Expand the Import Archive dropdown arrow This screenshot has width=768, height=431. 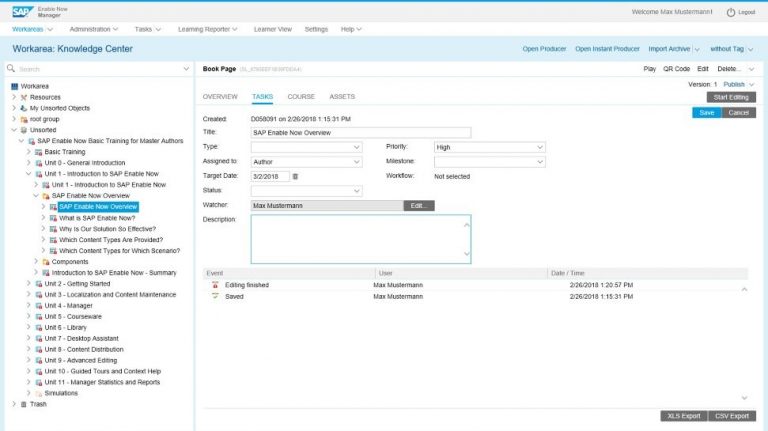click(697, 49)
